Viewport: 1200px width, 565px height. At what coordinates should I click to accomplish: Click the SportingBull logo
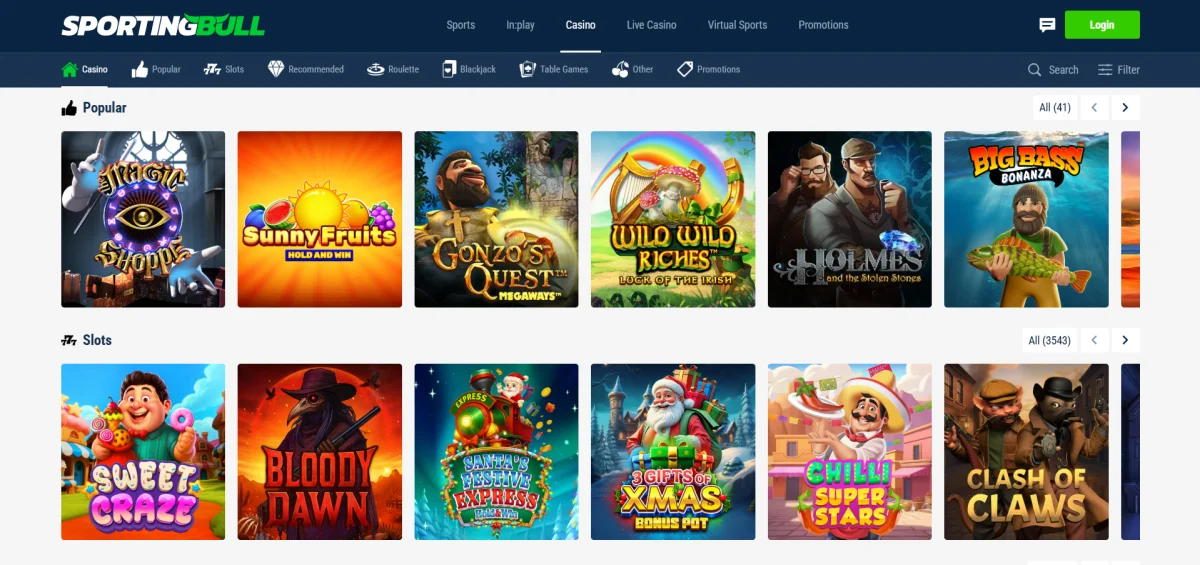pos(163,25)
